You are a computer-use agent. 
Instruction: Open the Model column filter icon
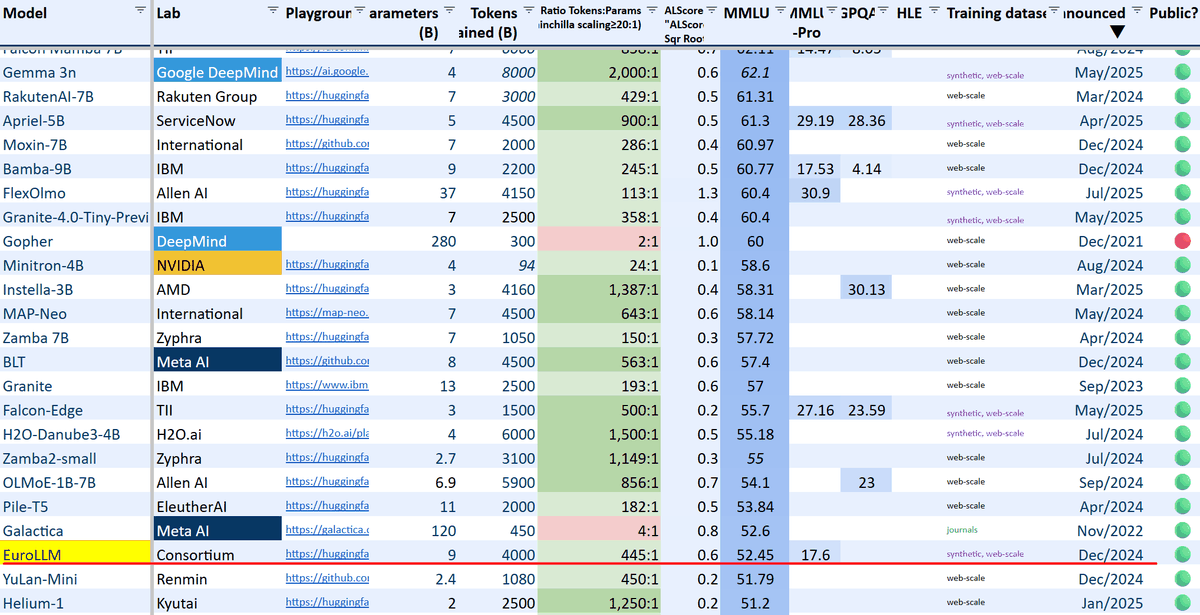point(140,9)
